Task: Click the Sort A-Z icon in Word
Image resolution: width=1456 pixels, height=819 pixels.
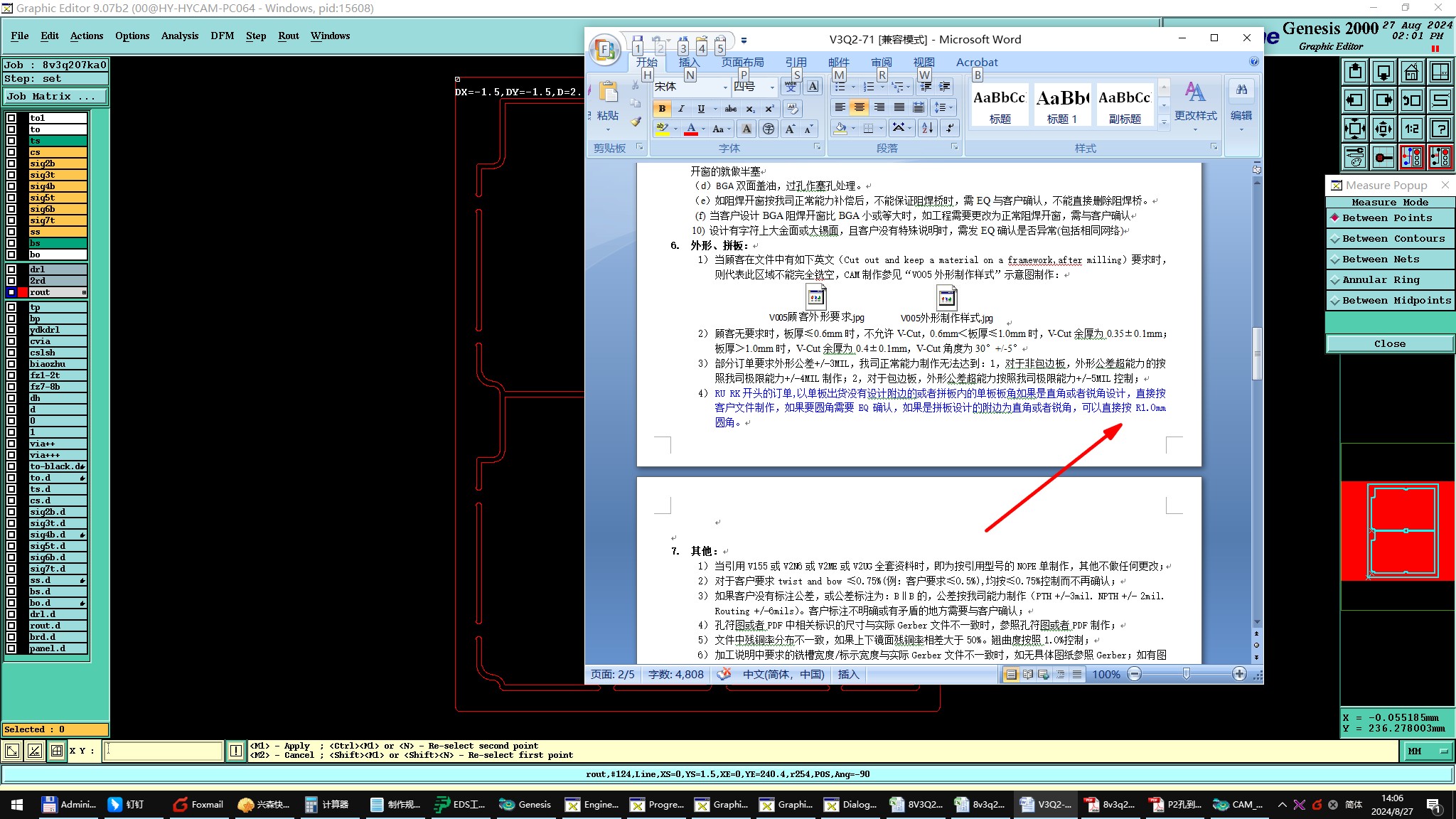Action: click(928, 128)
